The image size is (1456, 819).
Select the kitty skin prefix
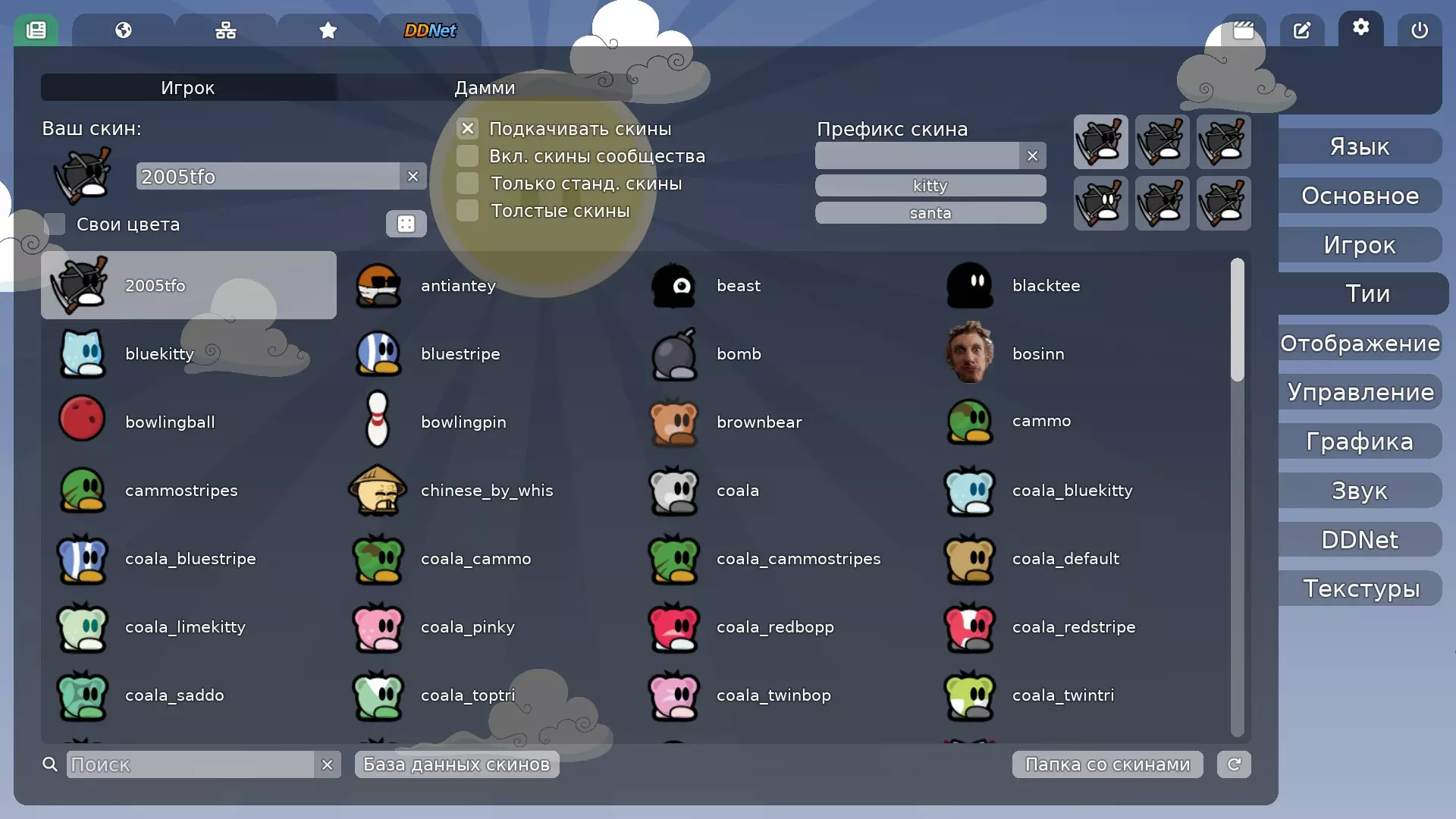tap(930, 186)
